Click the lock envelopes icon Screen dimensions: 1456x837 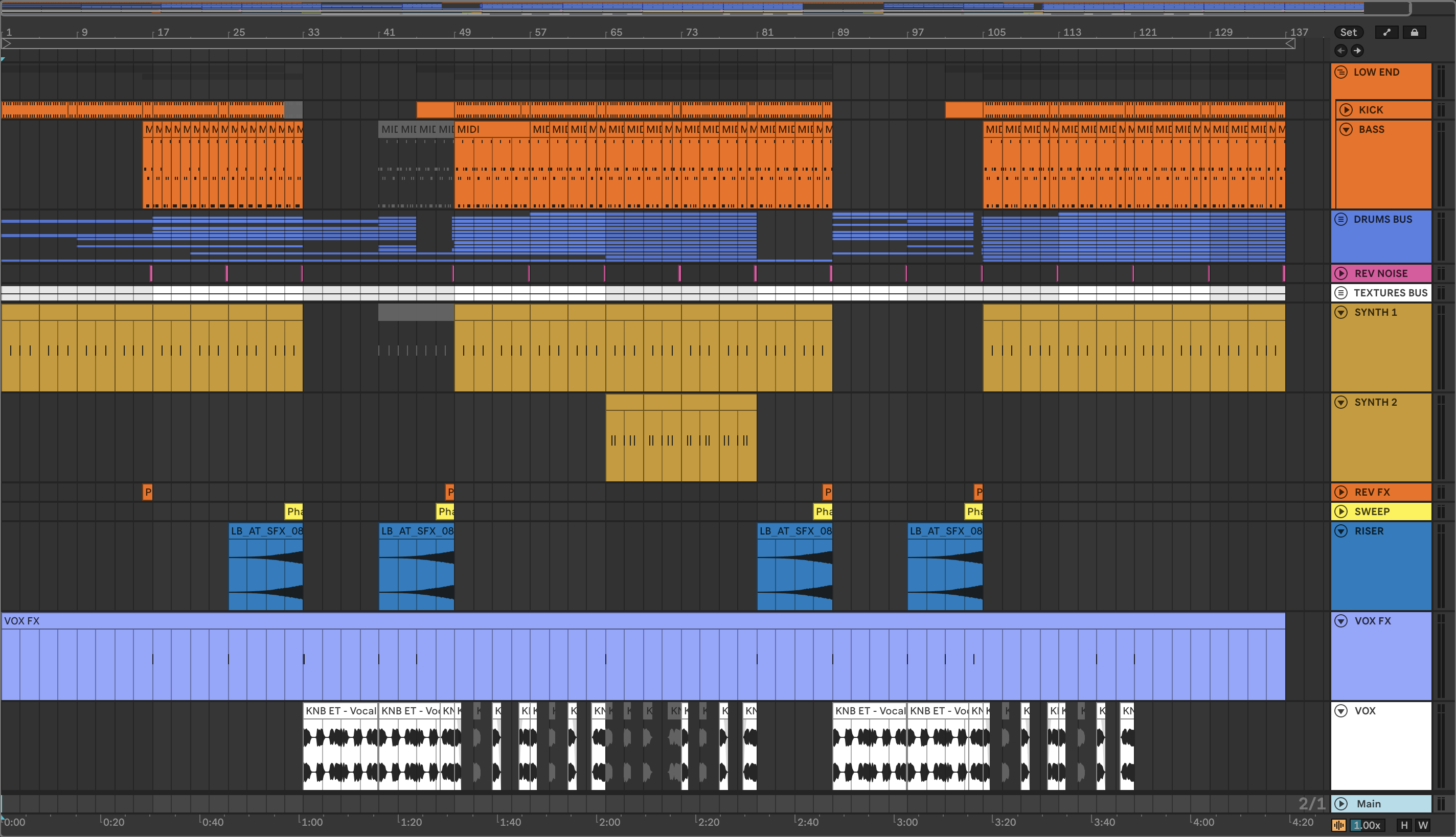(x=1414, y=32)
